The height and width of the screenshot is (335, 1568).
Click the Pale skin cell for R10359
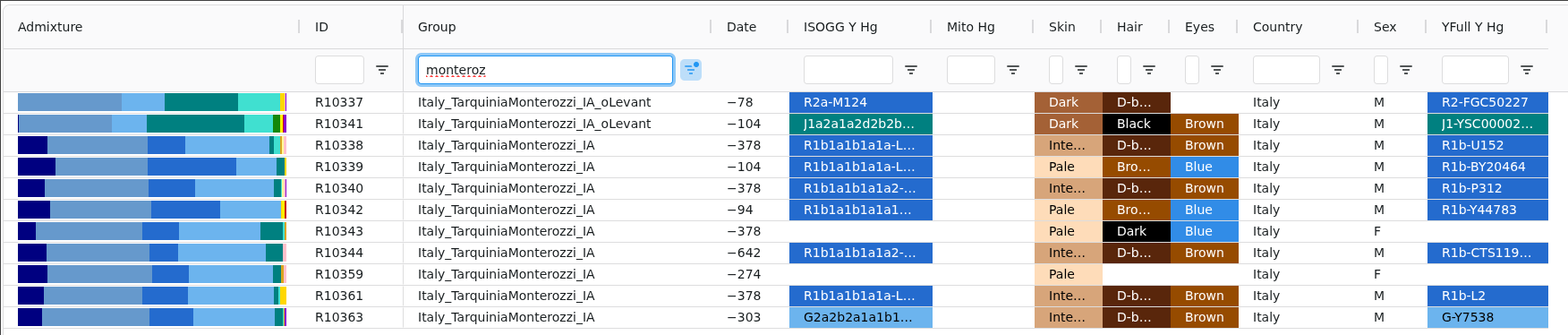(x=1069, y=274)
